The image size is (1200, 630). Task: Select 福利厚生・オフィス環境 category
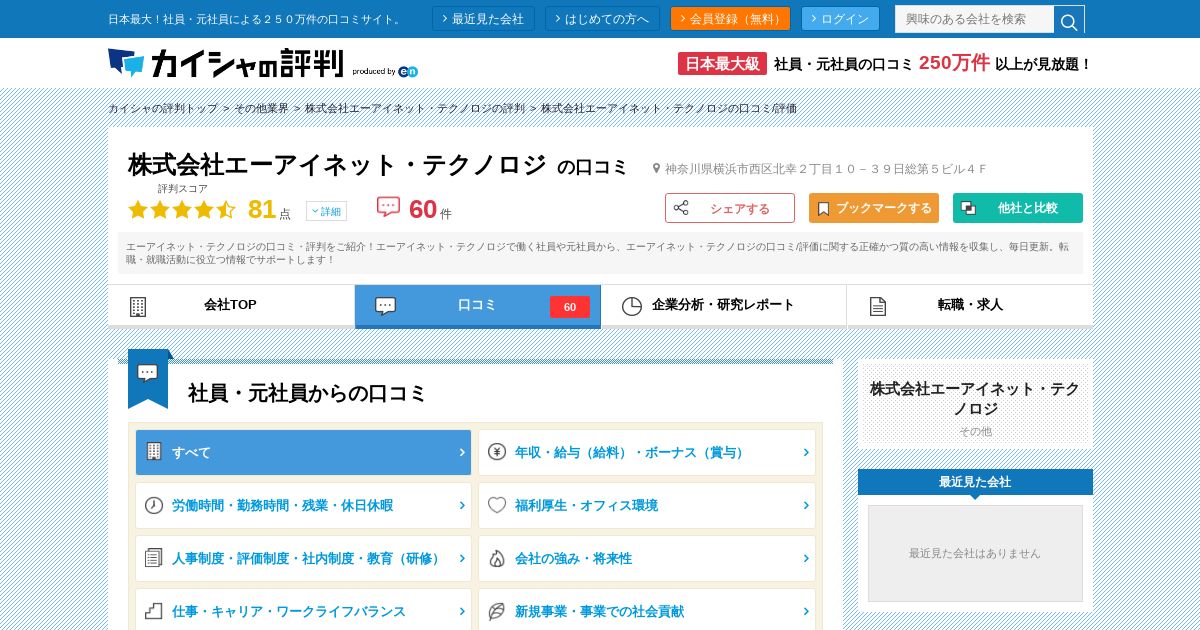point(647,505)
